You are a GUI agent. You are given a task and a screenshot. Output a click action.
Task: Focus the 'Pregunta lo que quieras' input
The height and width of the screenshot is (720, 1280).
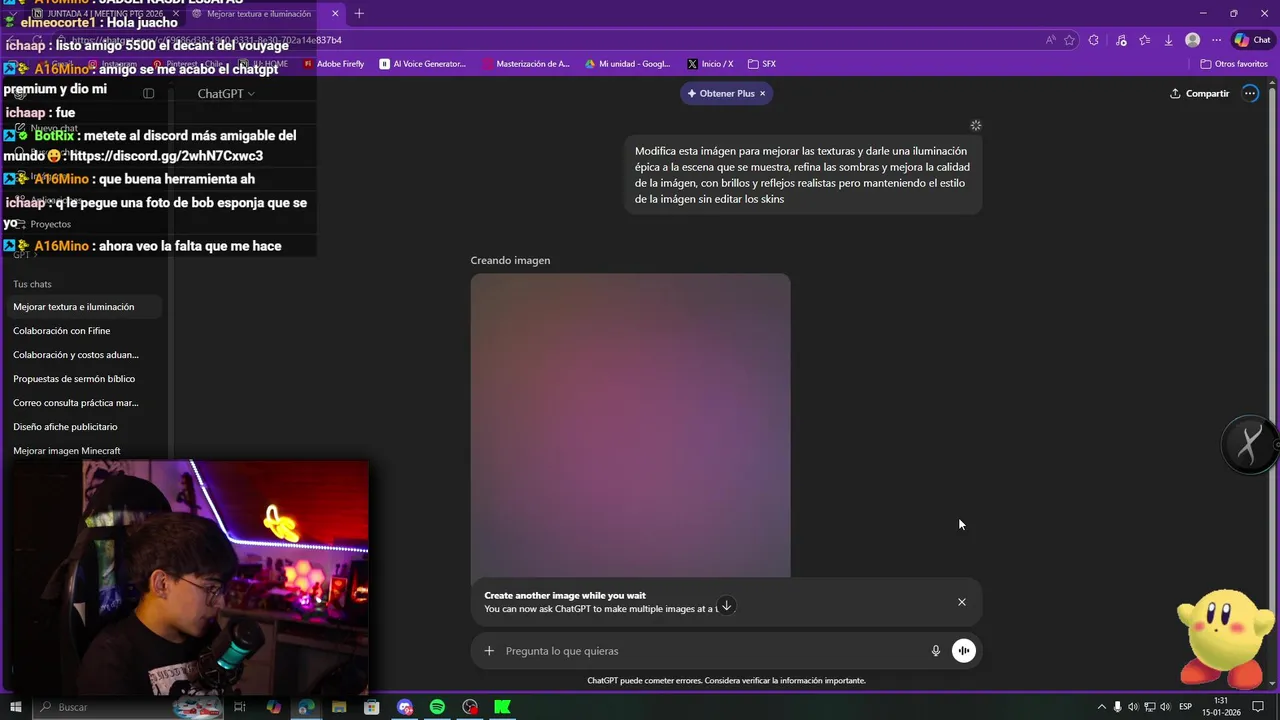(712, 651)
